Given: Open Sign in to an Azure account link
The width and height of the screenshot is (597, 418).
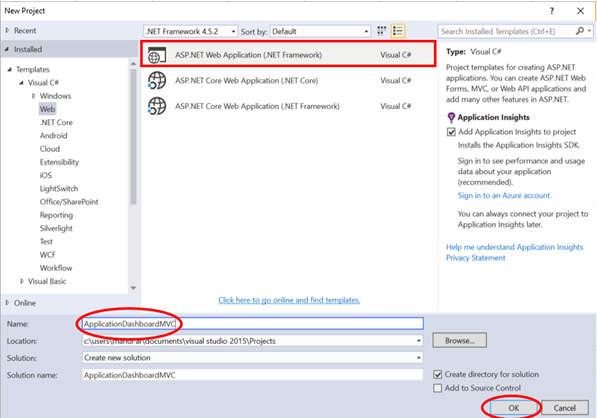Looking at the screenshot, I should tap(504, 196).
